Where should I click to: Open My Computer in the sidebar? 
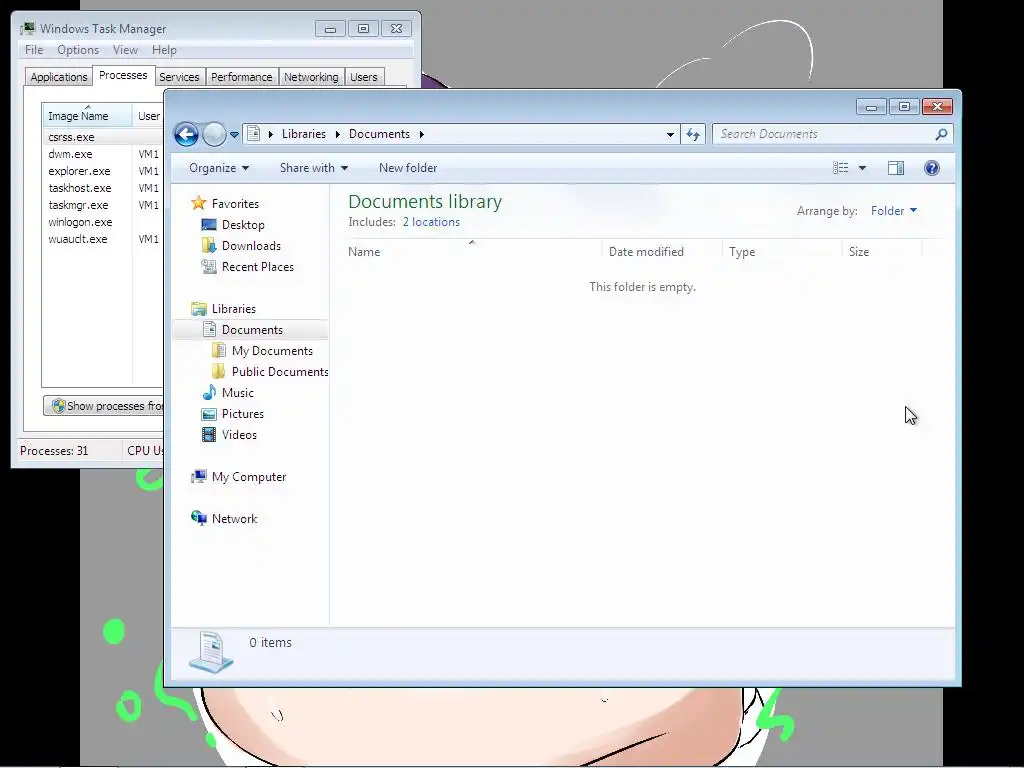click(x=249, y=477)
